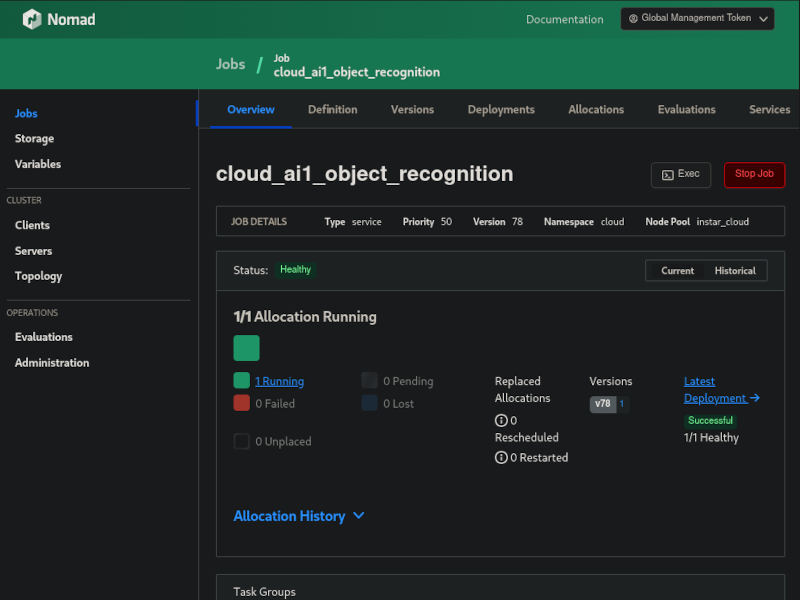Viewport: 800px width, 600px height.
Task: Open the Services tab
Action: (x=769, y=110)
